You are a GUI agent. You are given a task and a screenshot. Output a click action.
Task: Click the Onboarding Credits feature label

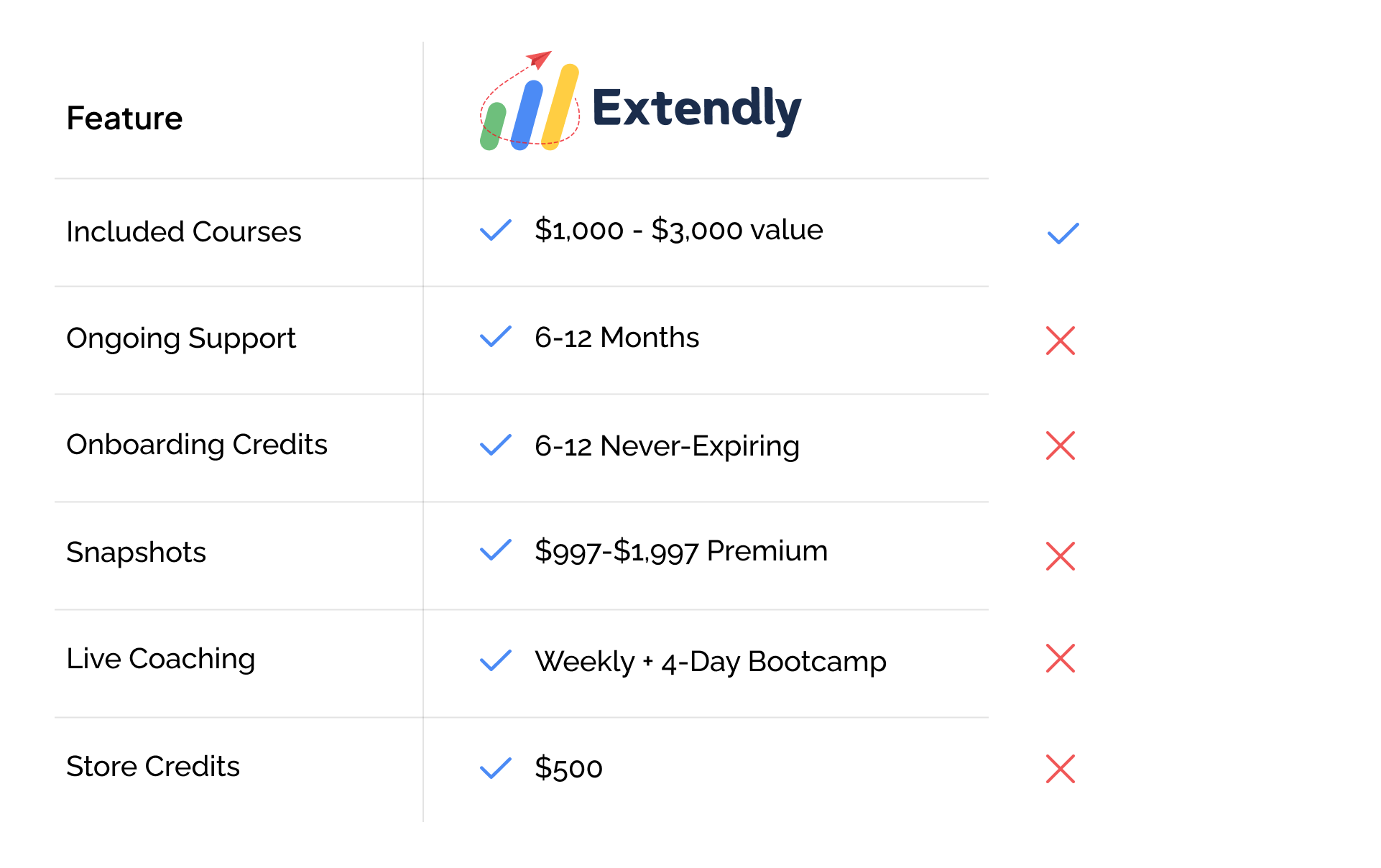point(196,444)
